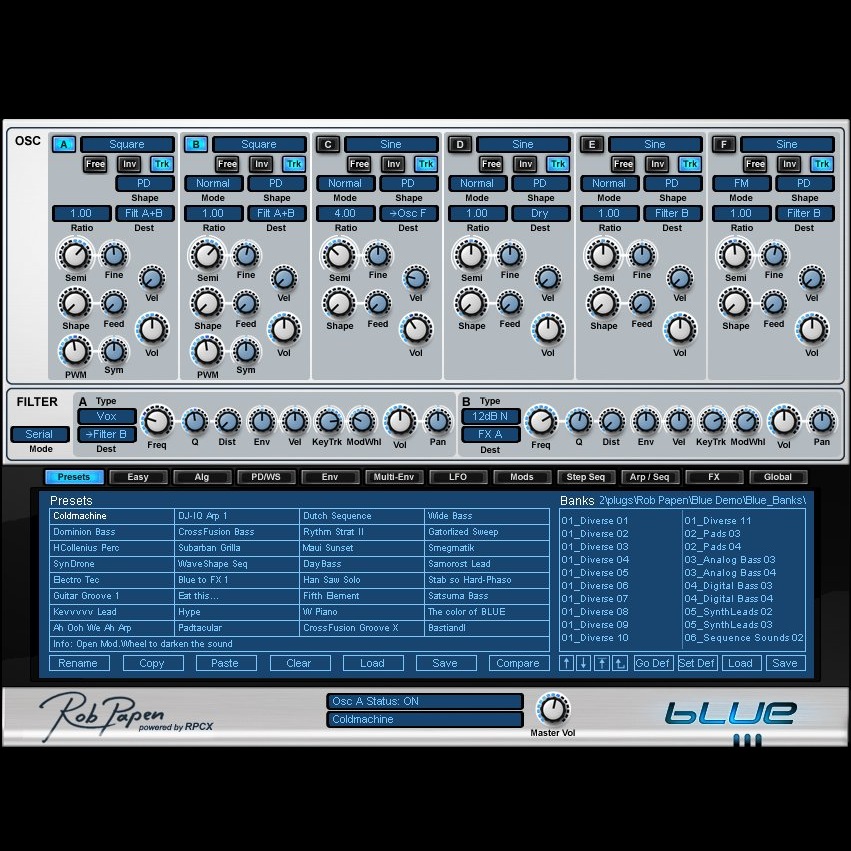Click the Go Def button
Viewport: 851px width, 851px height.
(x=653, y=663)
